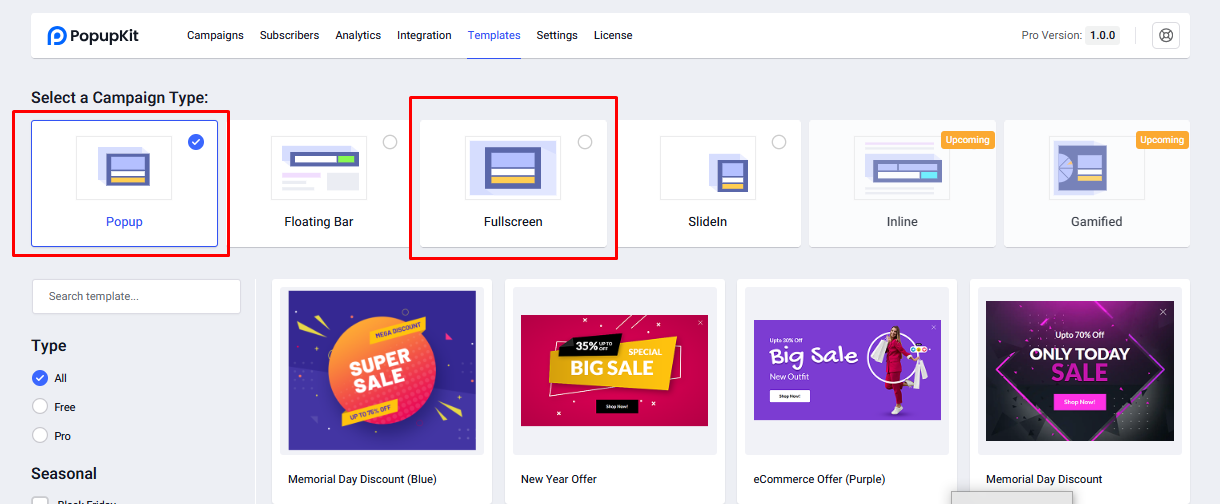This screenshot has width=1220, height=504.
Task: Open the Integration tab
Action: point(424,35)
